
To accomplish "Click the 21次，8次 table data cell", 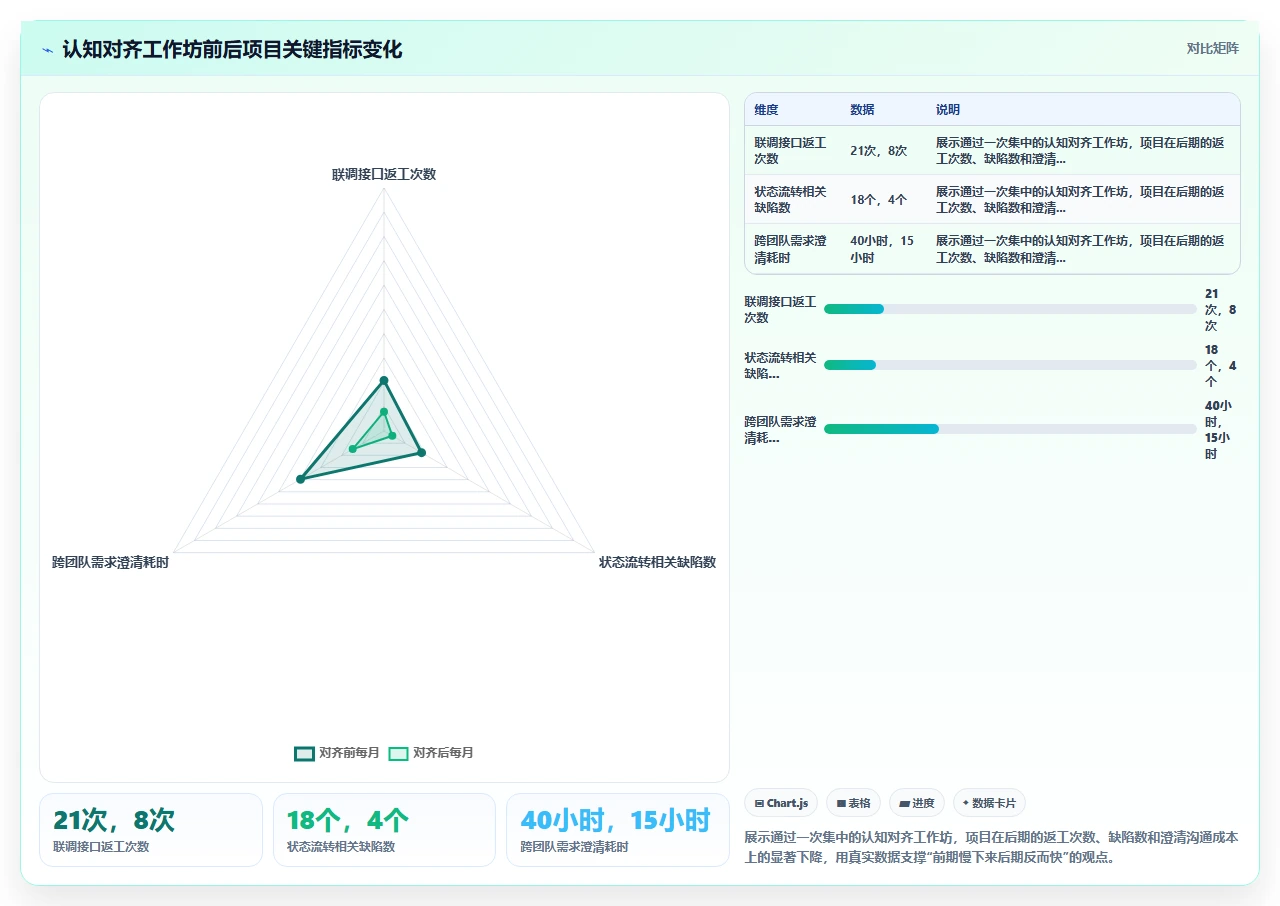I will coord(884,150).
